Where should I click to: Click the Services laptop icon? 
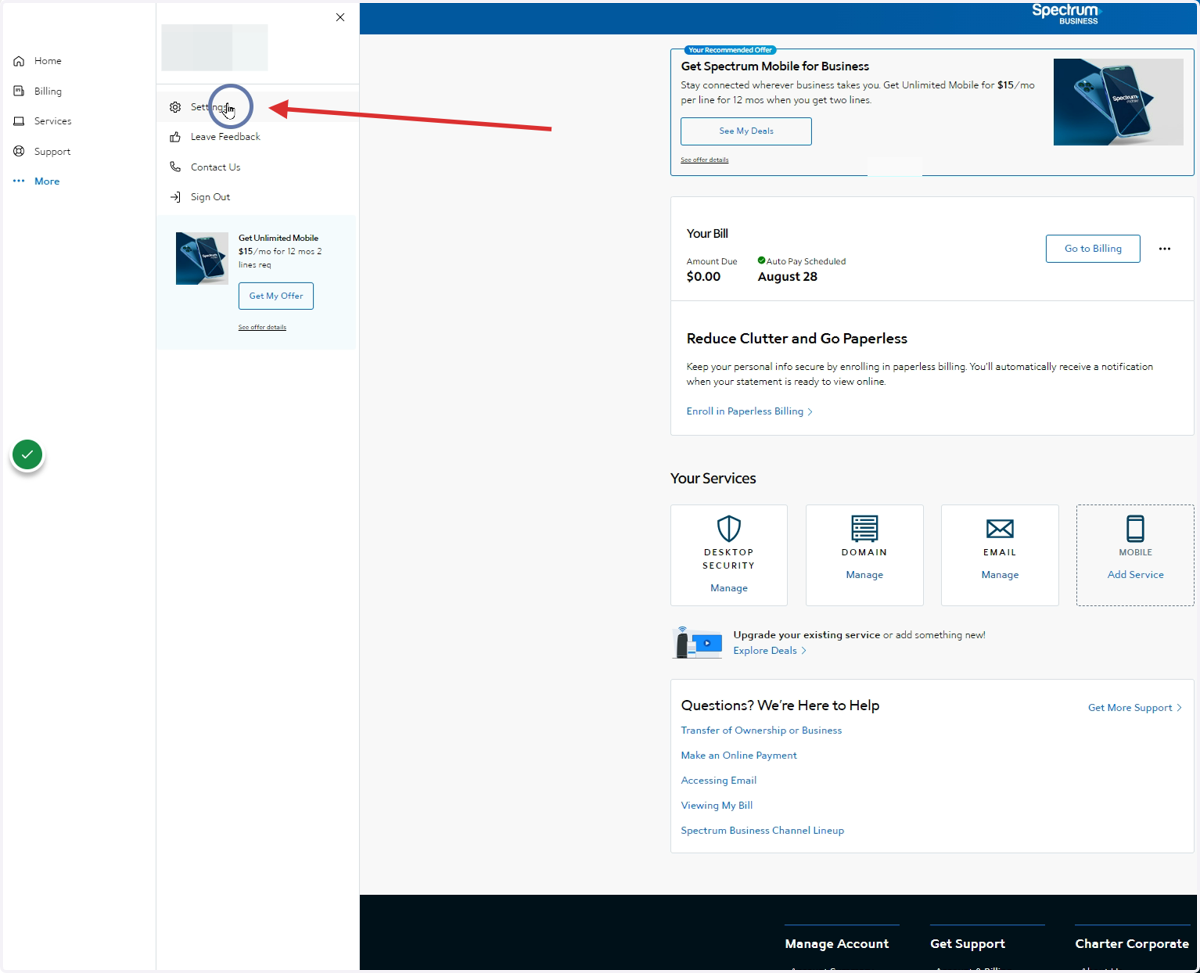pos(19,121)
